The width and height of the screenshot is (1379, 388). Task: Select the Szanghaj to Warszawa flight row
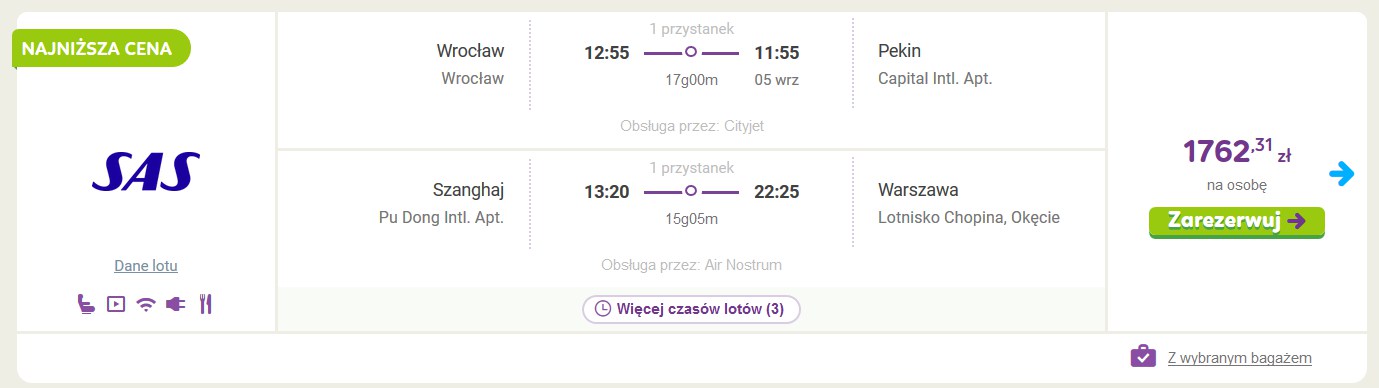click(691, 219)
